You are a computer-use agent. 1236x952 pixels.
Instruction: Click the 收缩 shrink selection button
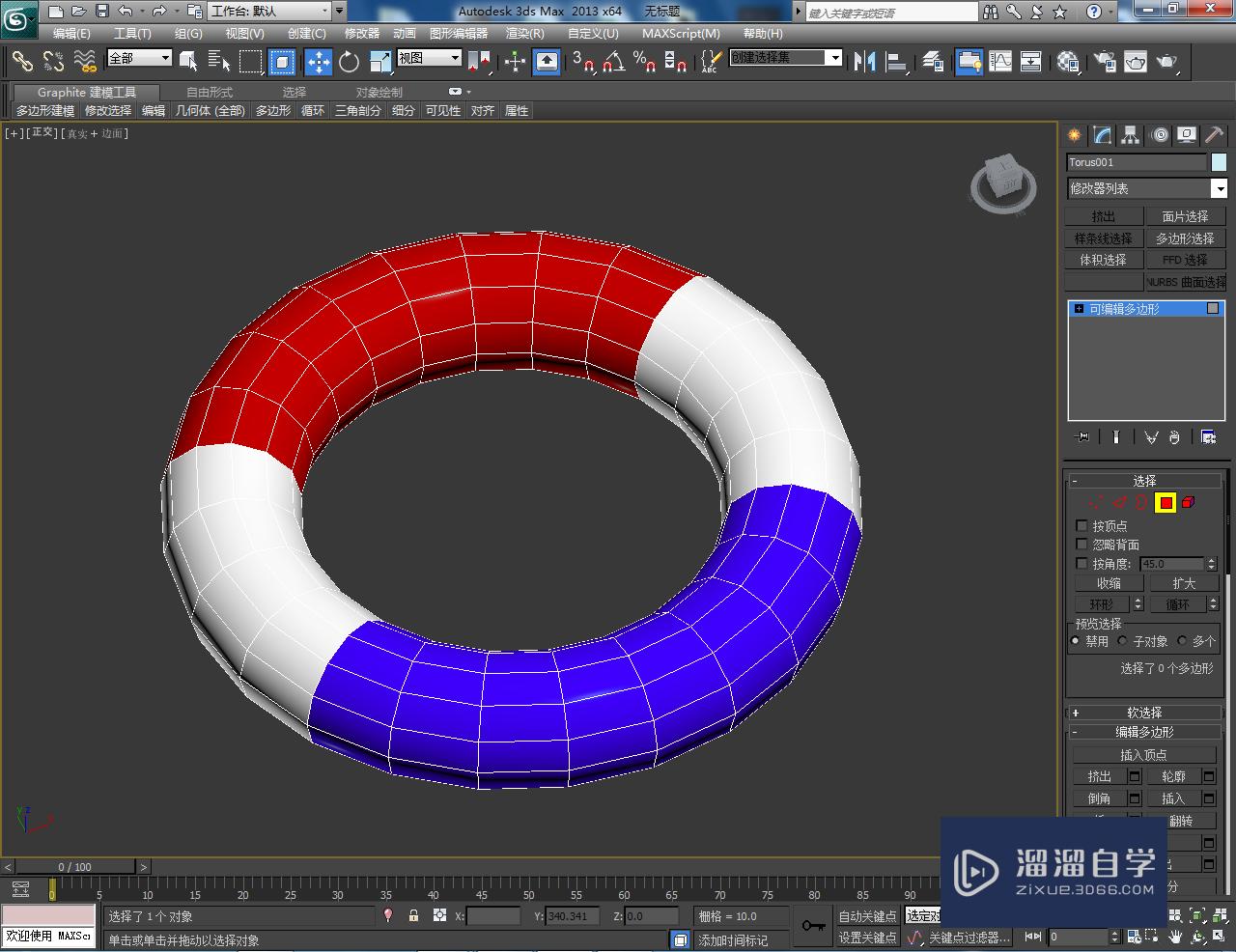click(x=1109, y=583)
